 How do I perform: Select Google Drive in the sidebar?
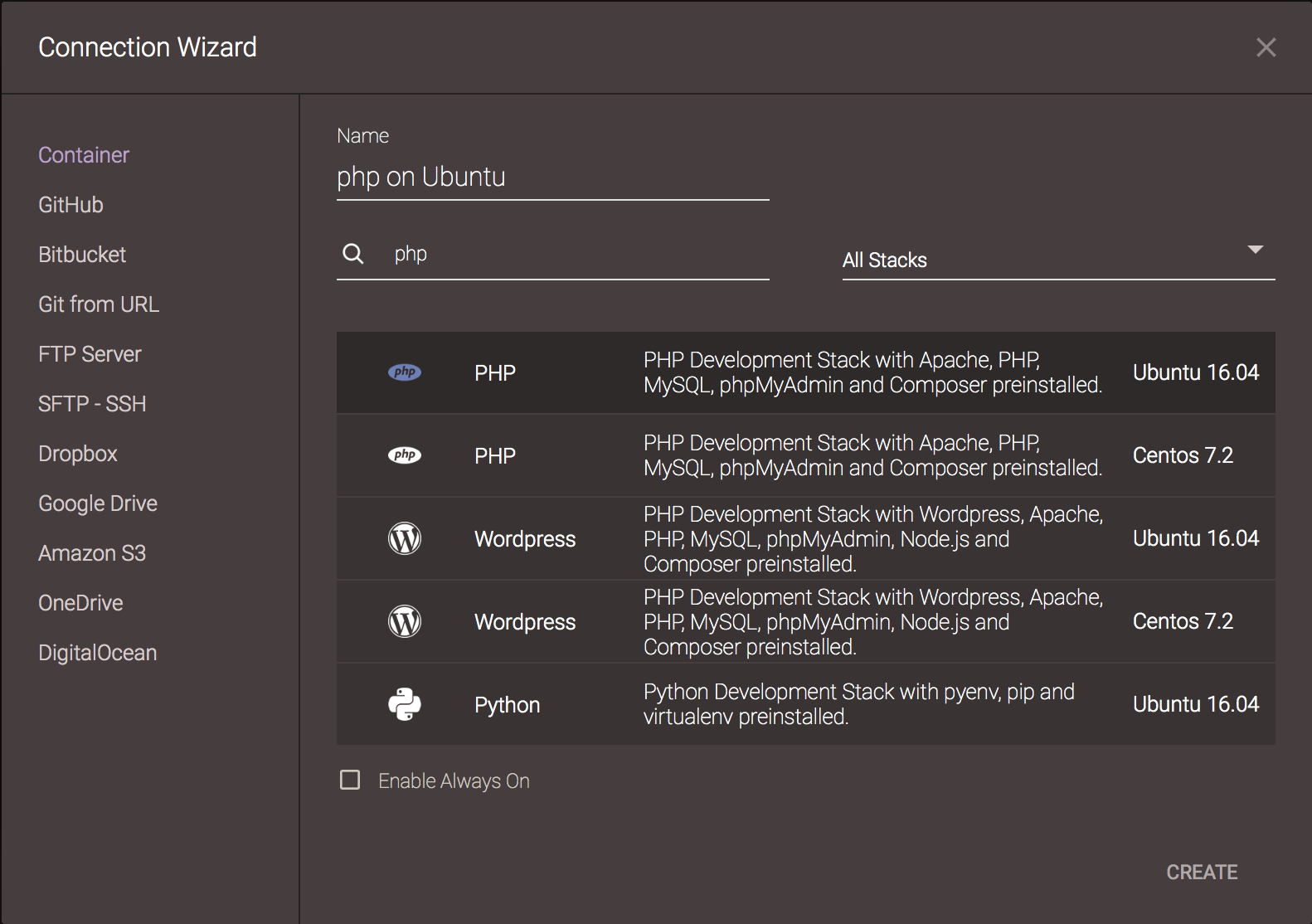(98, 503)
